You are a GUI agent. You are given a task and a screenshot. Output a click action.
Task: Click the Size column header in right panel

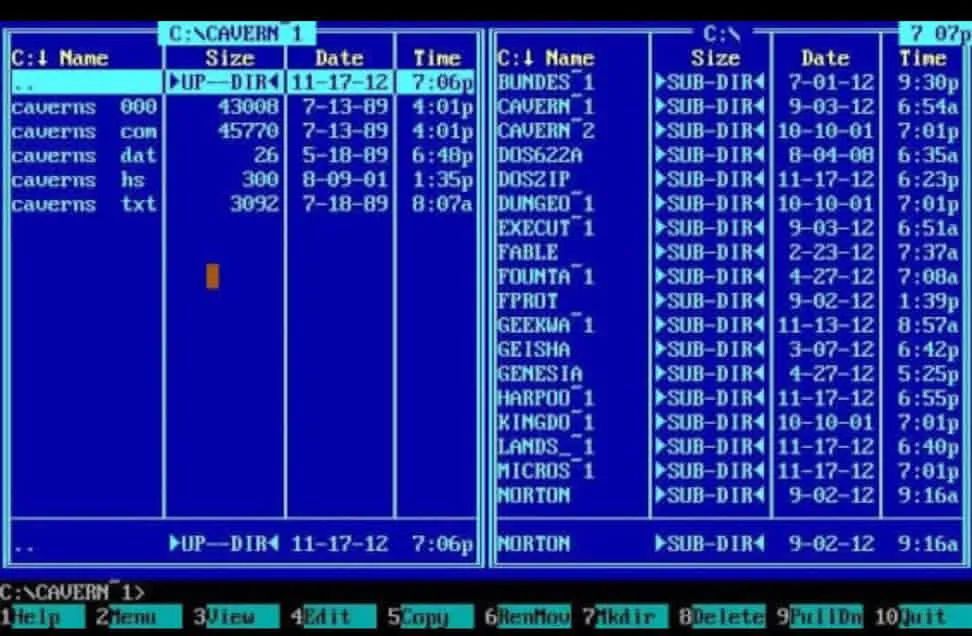click(716, 58)
